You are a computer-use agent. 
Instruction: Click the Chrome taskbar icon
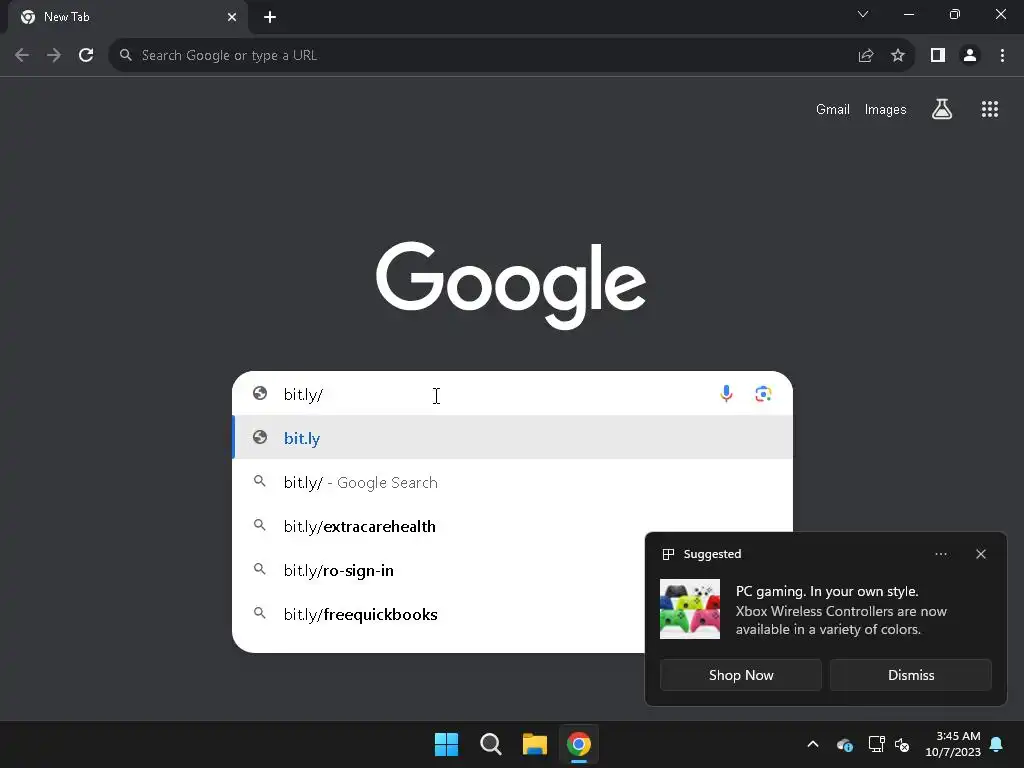click(579, 744)
